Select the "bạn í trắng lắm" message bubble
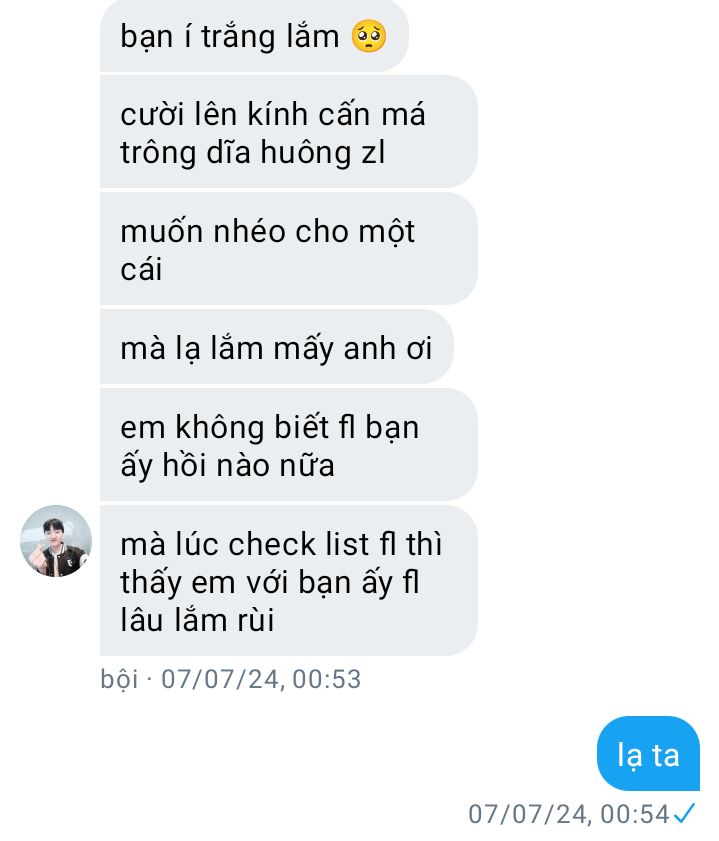The height and width of the screenshot is (841, 719). [x=254, y=35]
